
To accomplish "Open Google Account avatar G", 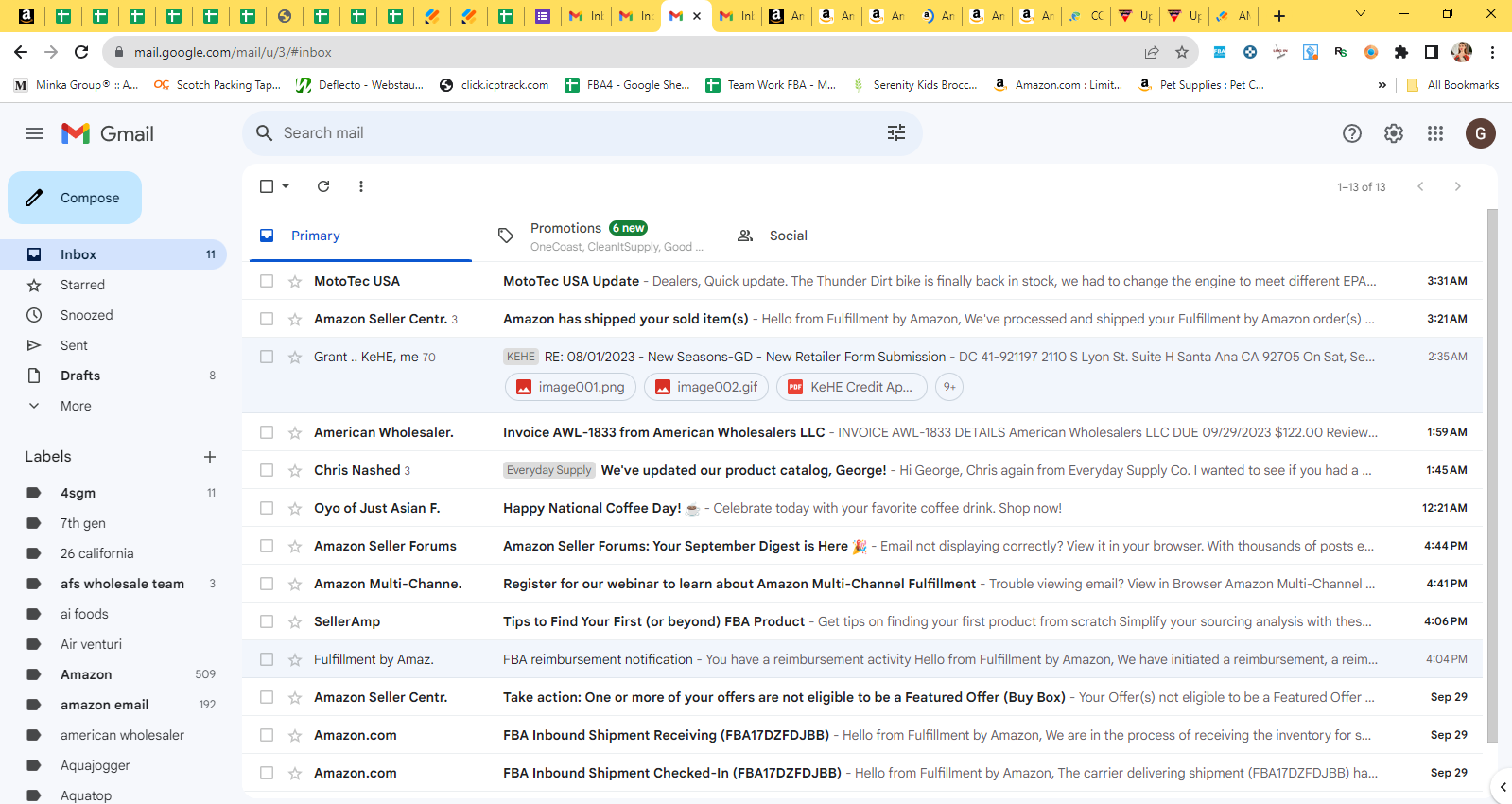I will (1481, 133).
